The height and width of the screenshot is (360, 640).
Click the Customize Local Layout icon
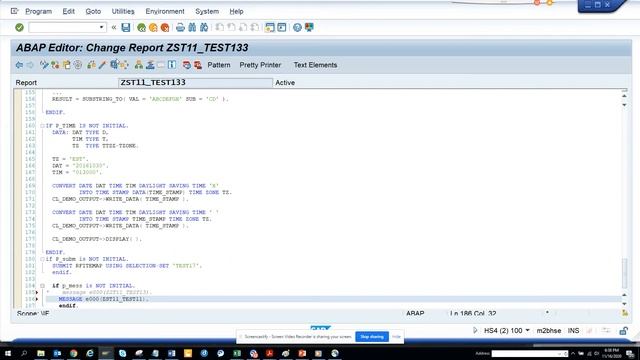(309, 27)
